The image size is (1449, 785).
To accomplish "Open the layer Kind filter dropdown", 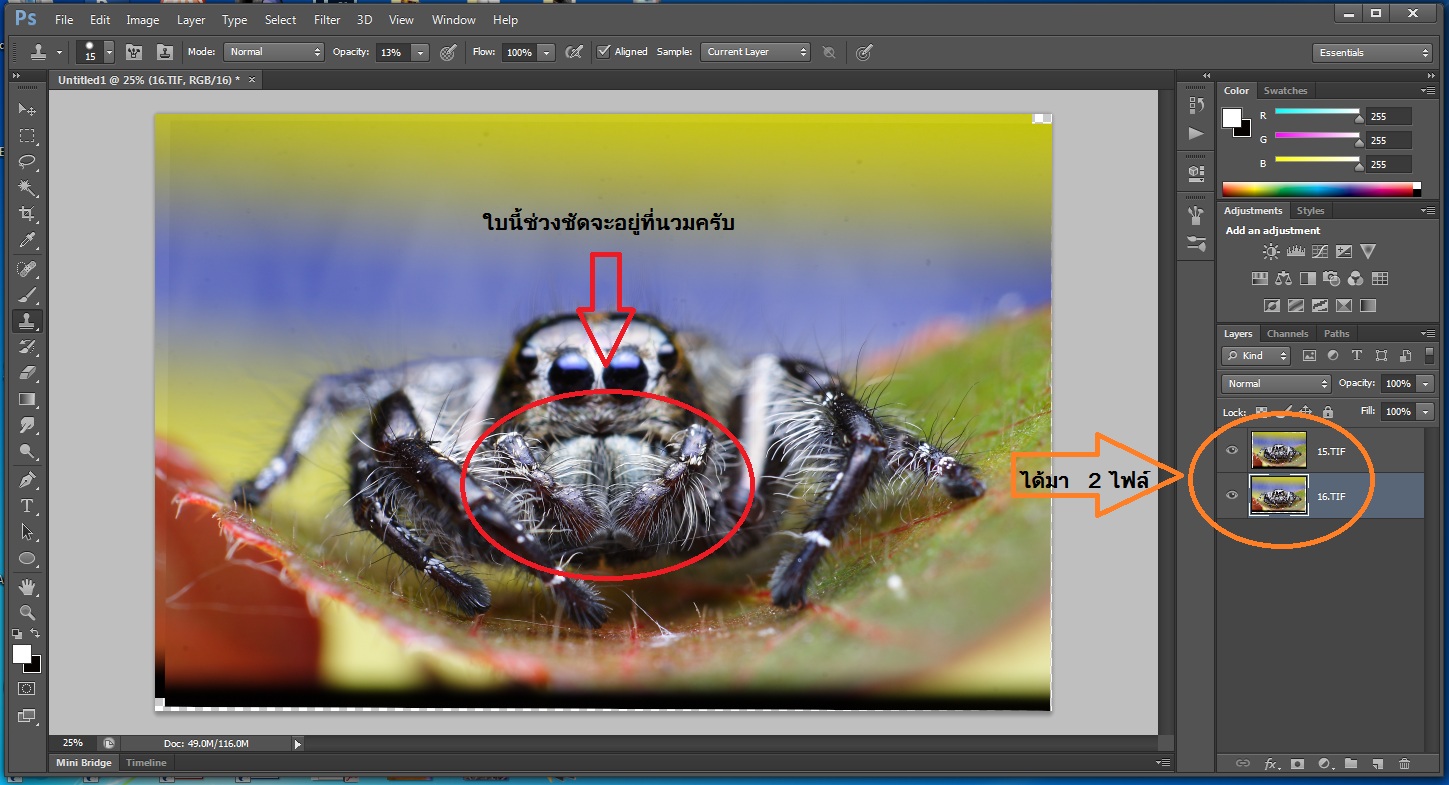I will coord(1256,355).
